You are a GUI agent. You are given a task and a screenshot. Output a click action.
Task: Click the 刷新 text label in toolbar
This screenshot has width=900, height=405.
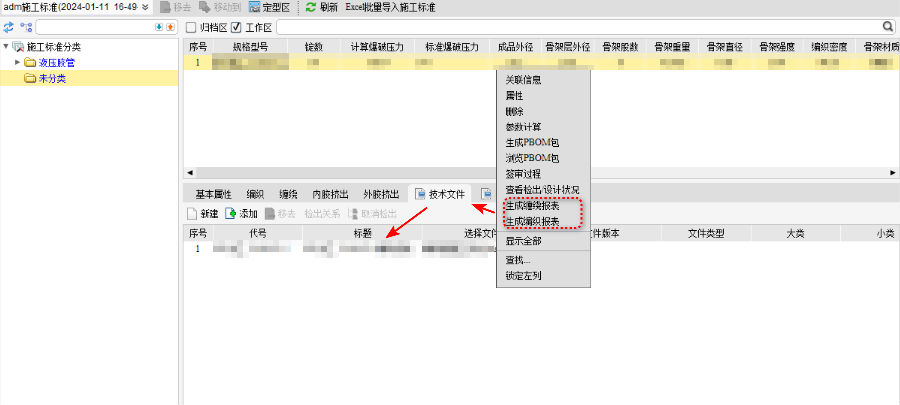pos(329,7)
